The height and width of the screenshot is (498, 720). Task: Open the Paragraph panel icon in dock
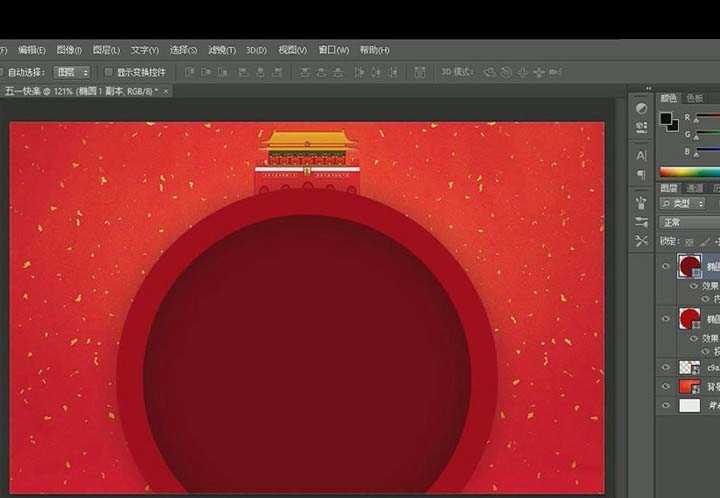[x=641, y=176]
